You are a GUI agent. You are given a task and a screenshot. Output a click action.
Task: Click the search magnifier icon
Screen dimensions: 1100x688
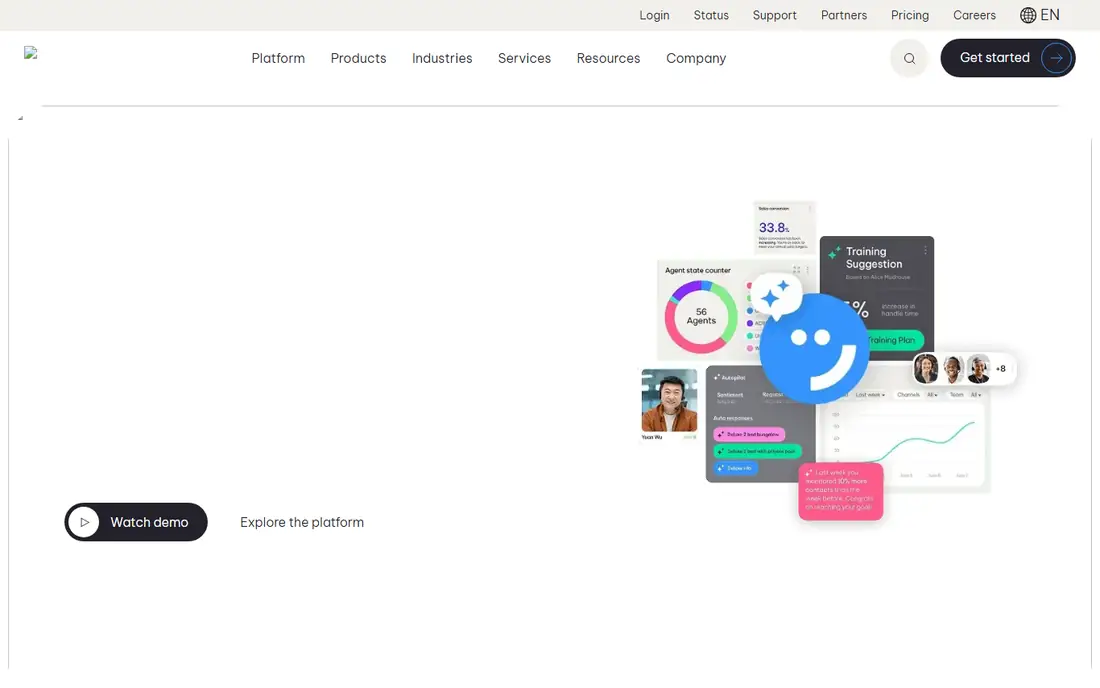(x=909, y=58)
